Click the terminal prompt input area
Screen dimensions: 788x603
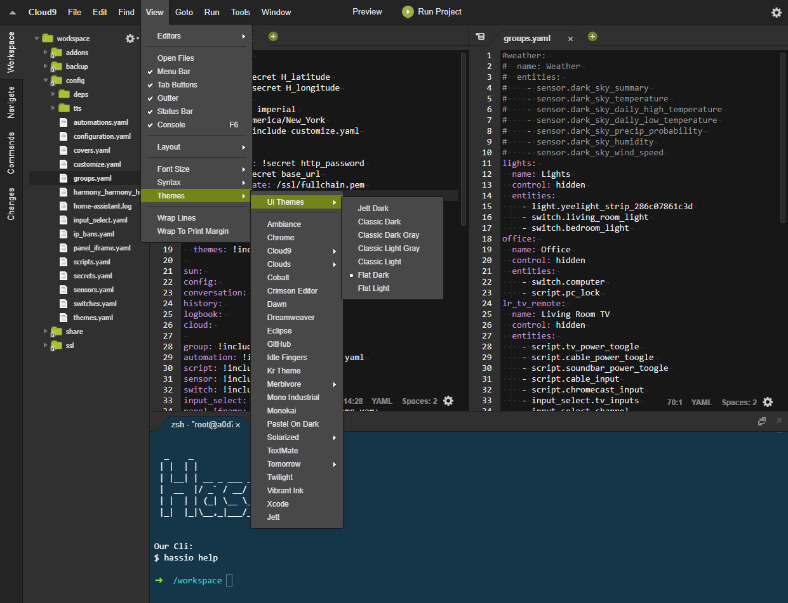(229, 580)
